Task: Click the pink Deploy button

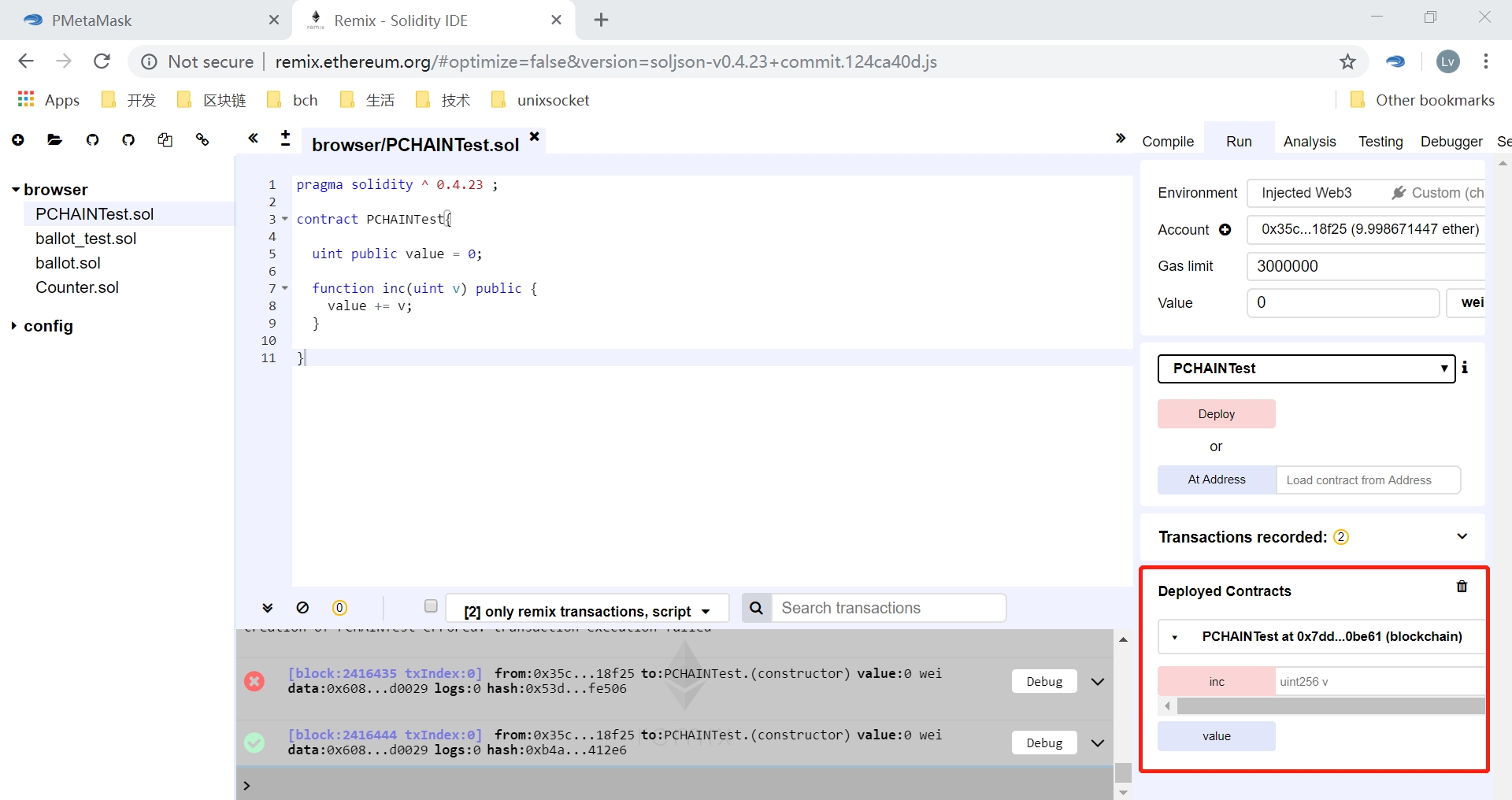Action: 1216,414
